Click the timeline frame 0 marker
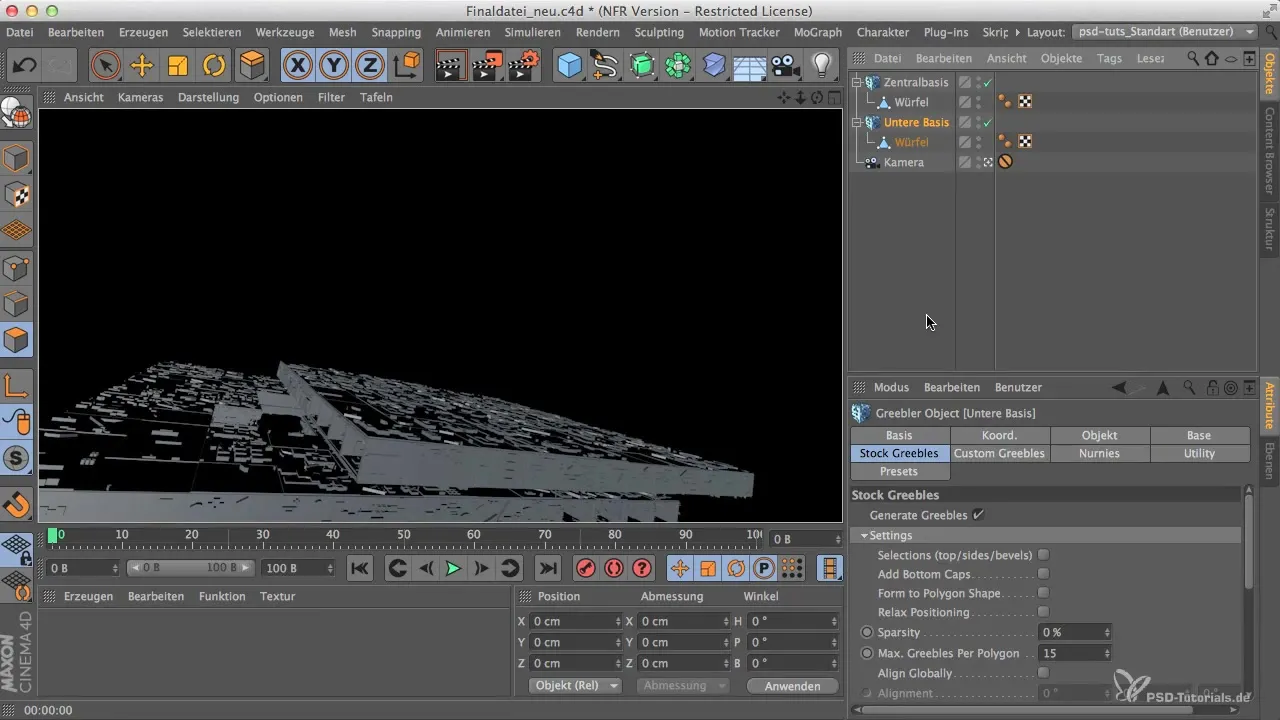This screenshot has width=1280, height=720. click(53, 536)
